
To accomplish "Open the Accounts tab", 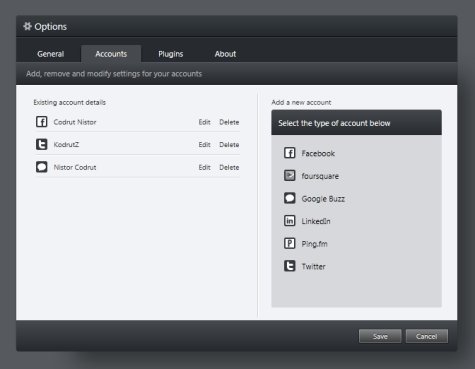I will 111,54.
